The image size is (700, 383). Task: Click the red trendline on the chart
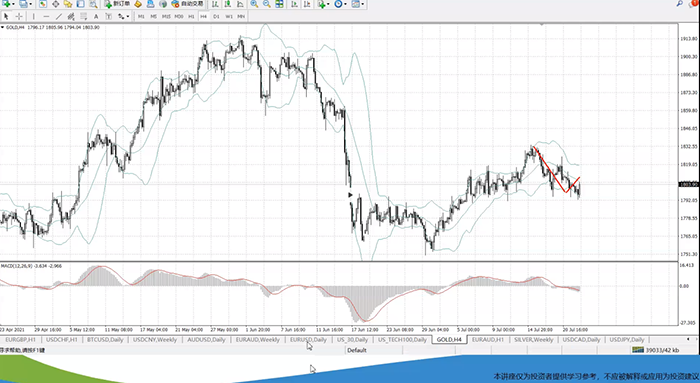pyautogui.click(x=550, y=170)
